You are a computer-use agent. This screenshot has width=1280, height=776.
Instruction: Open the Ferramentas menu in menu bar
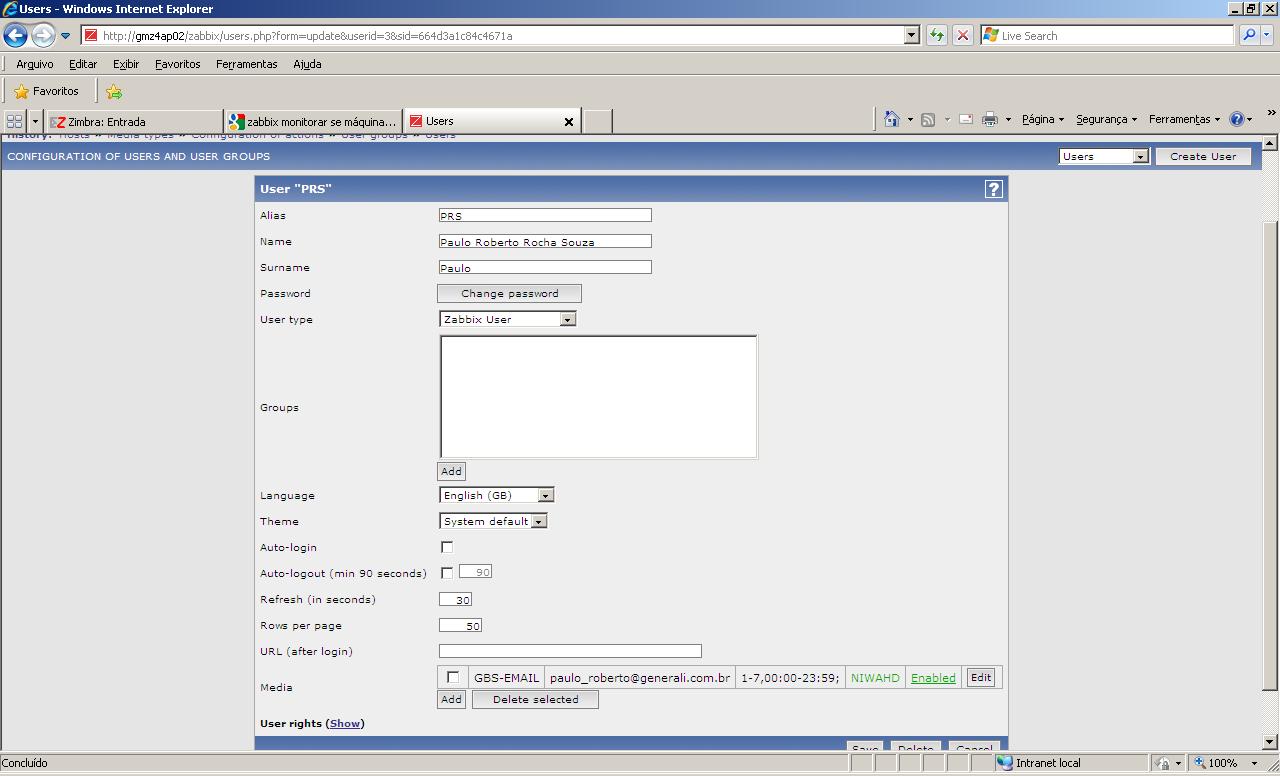click(x=247, y=64)
